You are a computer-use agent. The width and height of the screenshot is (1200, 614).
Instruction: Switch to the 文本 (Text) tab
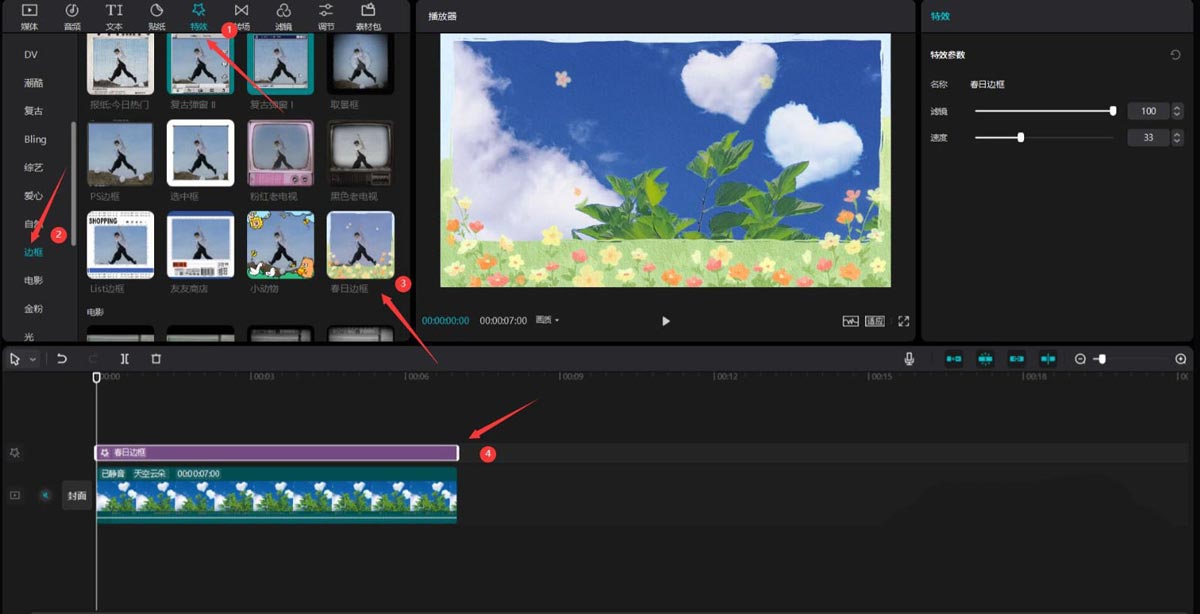click(114, 15)
